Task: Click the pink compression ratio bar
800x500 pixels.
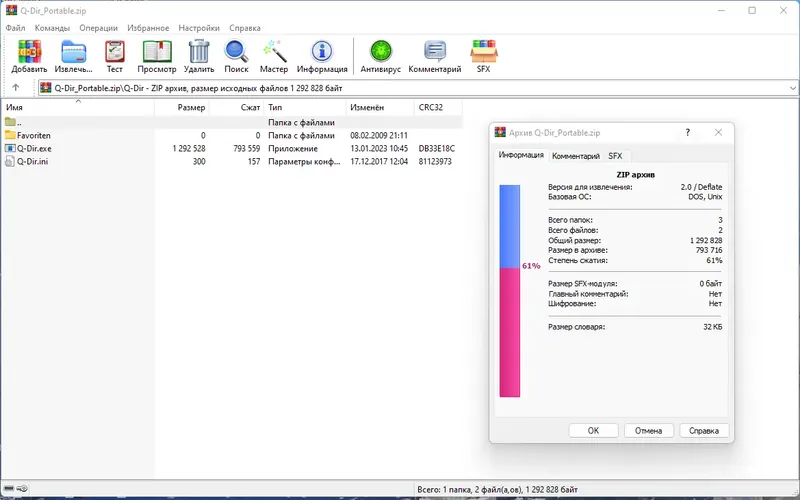Action: [510, 332]
